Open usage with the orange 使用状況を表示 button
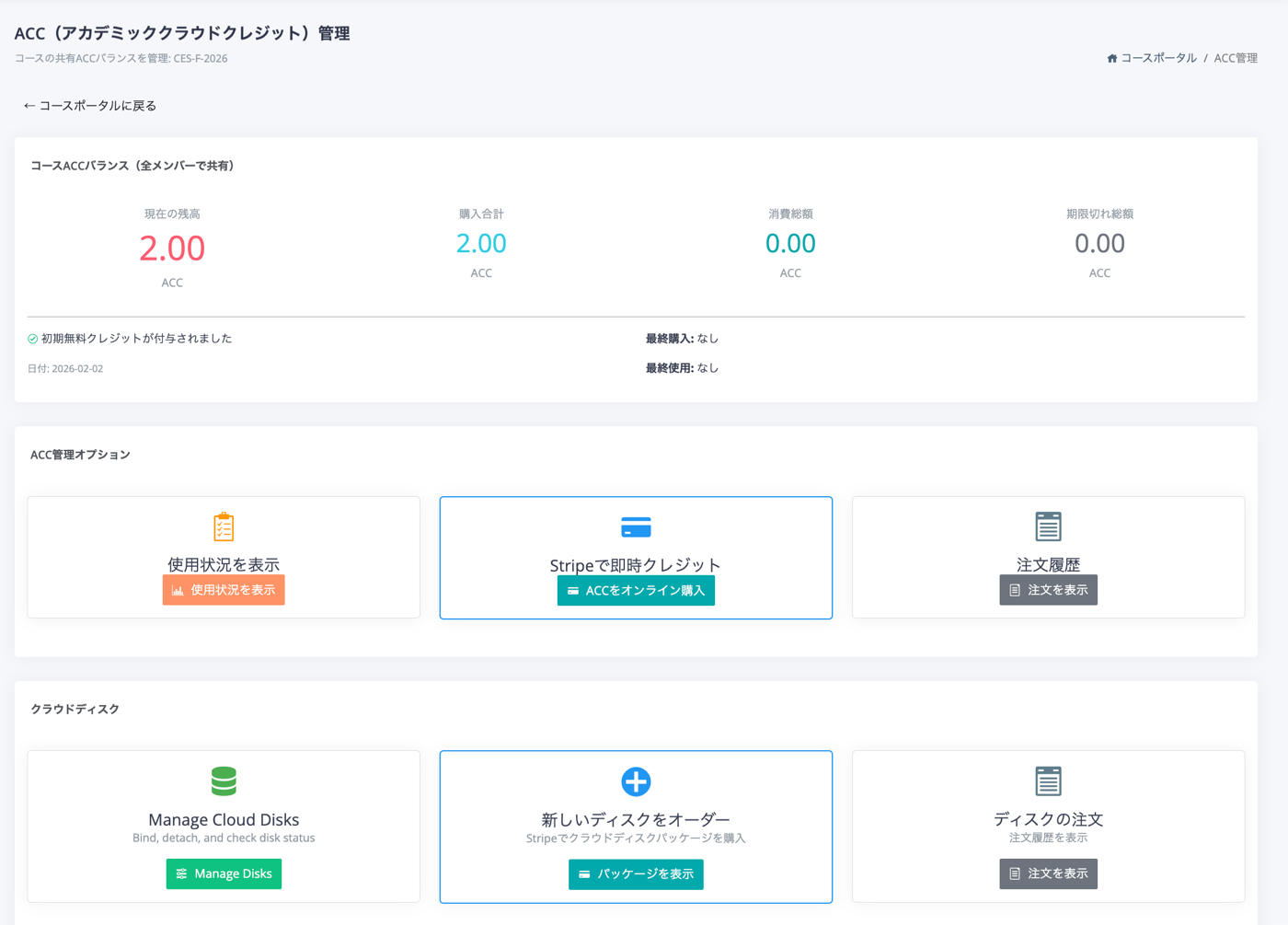1288x925 pixels. [224, 590]
